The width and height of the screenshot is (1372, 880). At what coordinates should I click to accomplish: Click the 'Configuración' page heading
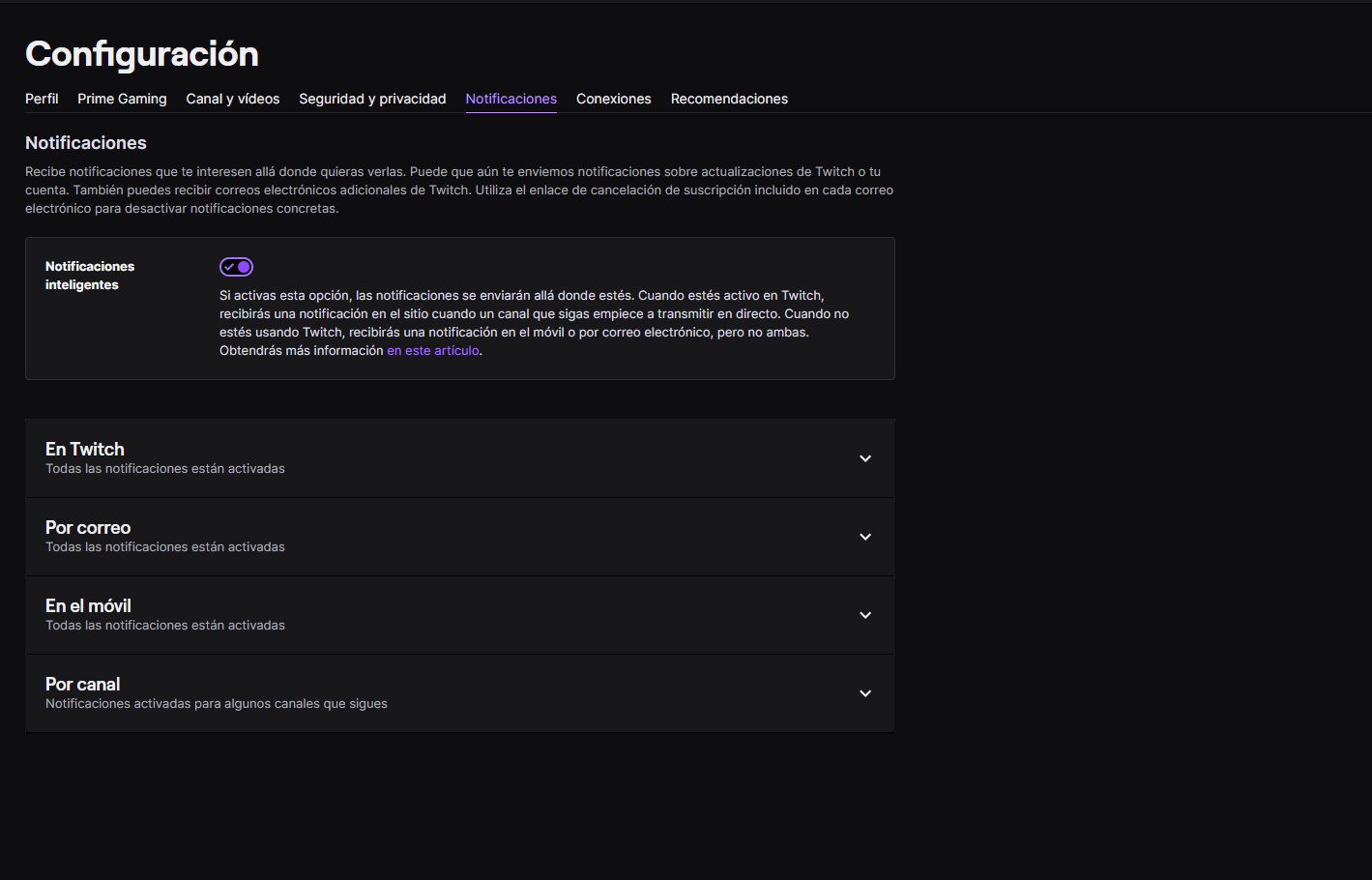click(142, 54)
